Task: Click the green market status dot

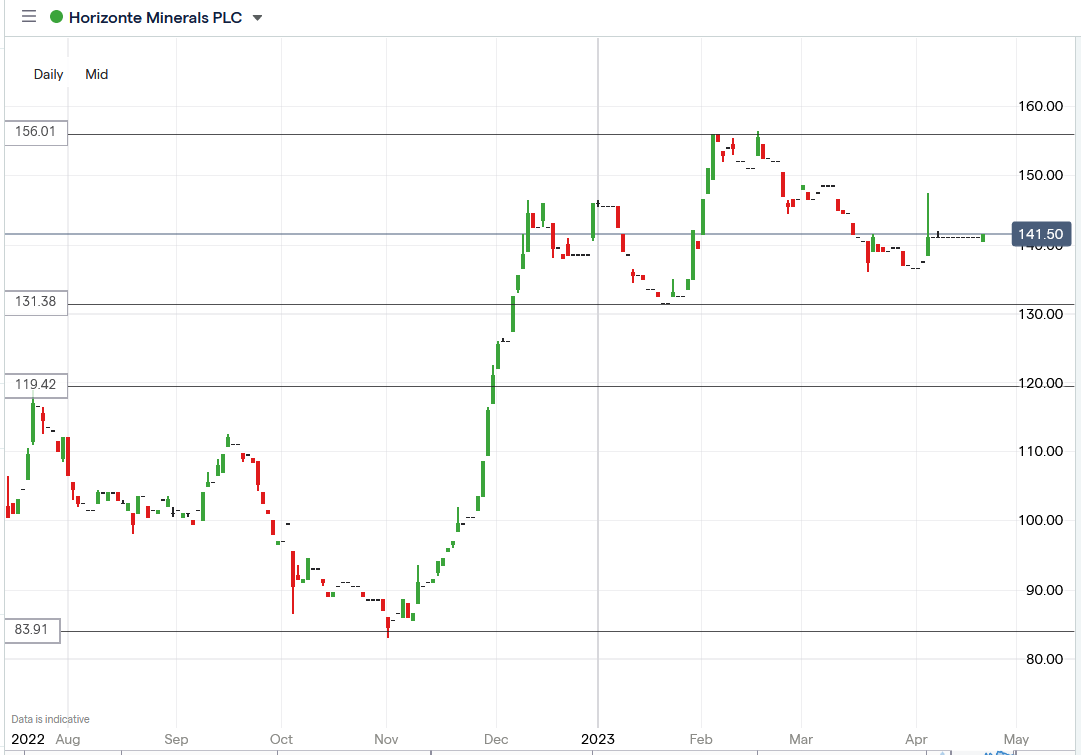Action: point(57,17)
